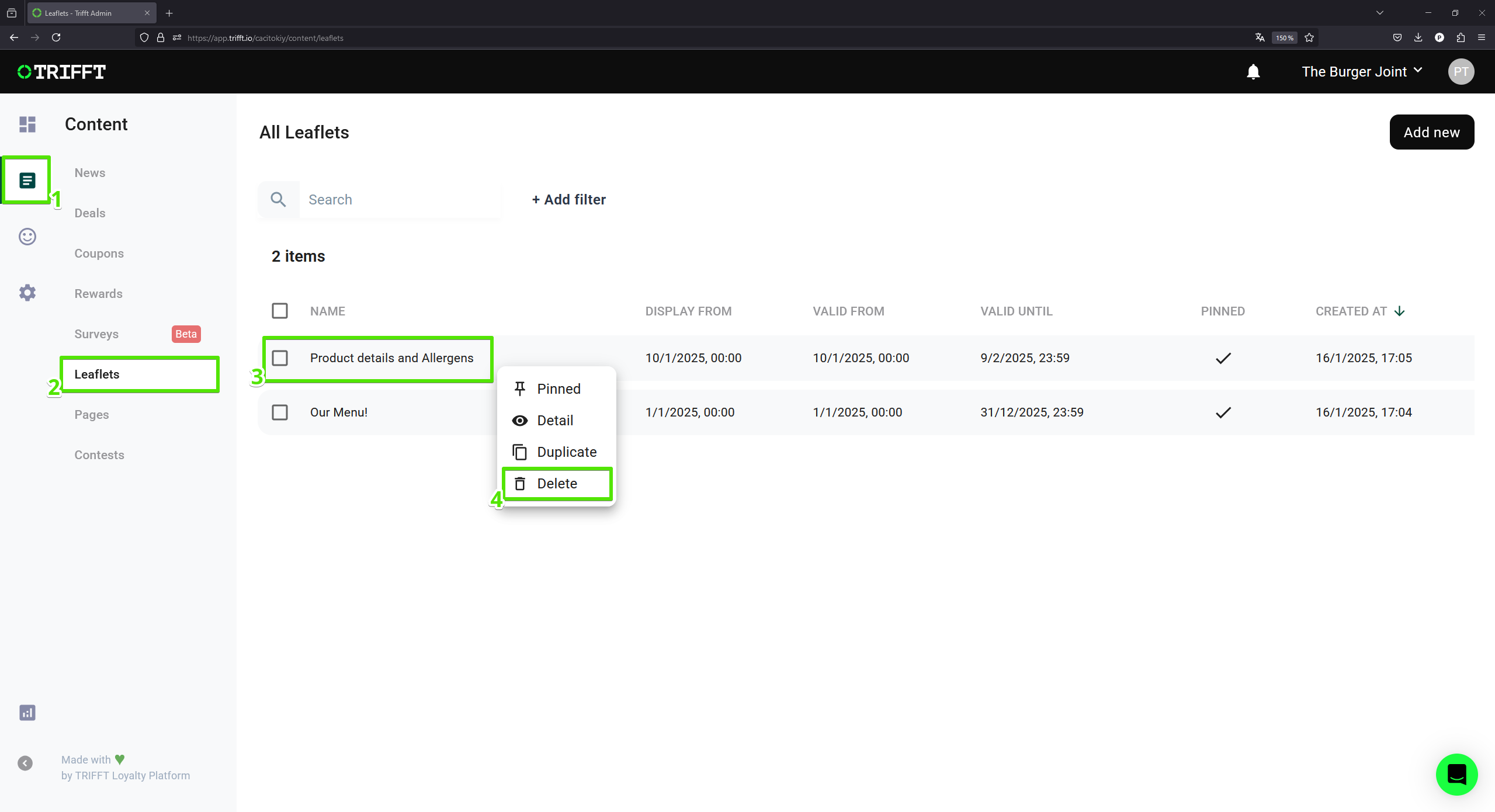Sort by Created At column header

1362,310
